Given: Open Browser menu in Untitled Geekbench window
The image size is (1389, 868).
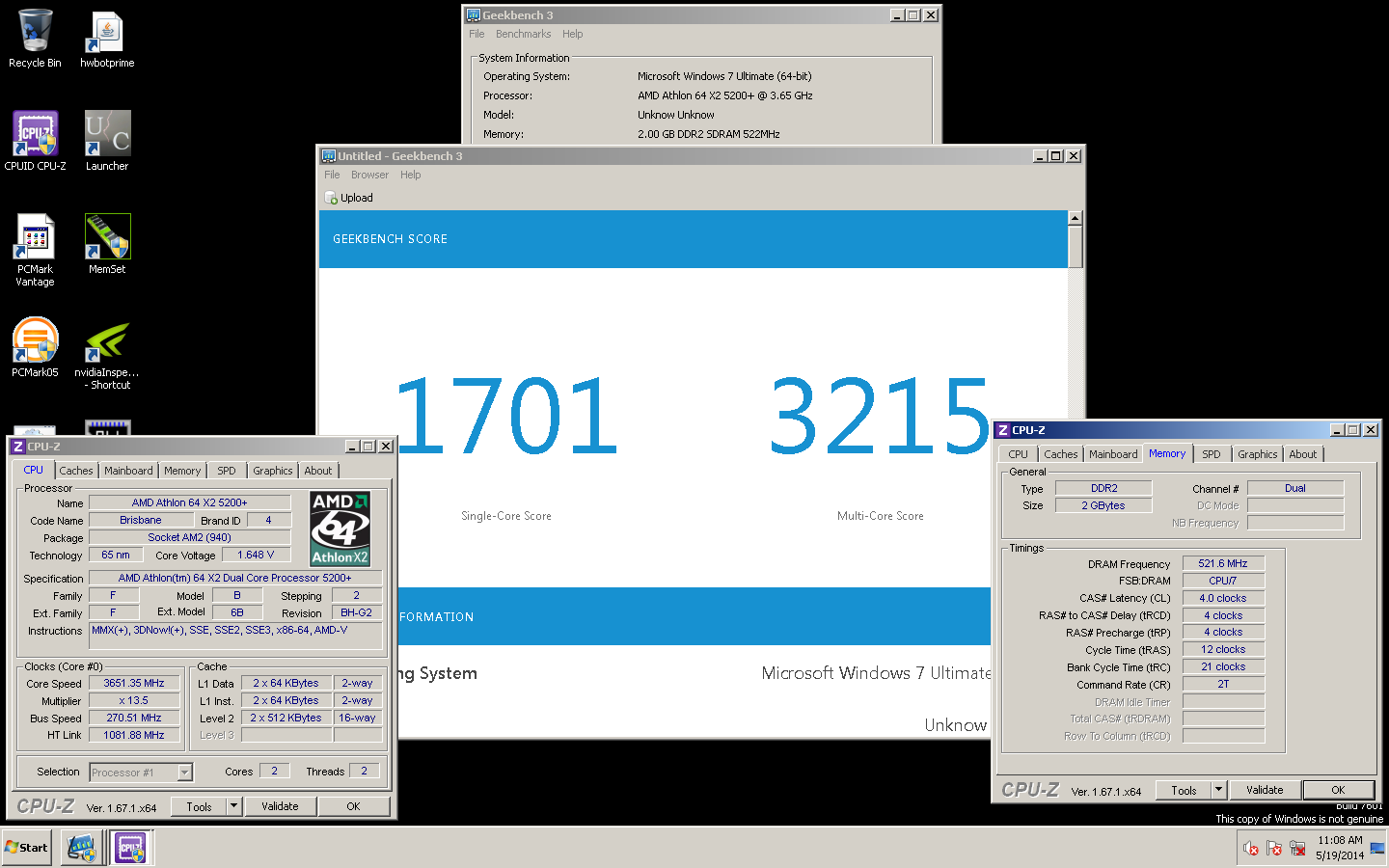Looking at the screenshot, I should (369, 175).
